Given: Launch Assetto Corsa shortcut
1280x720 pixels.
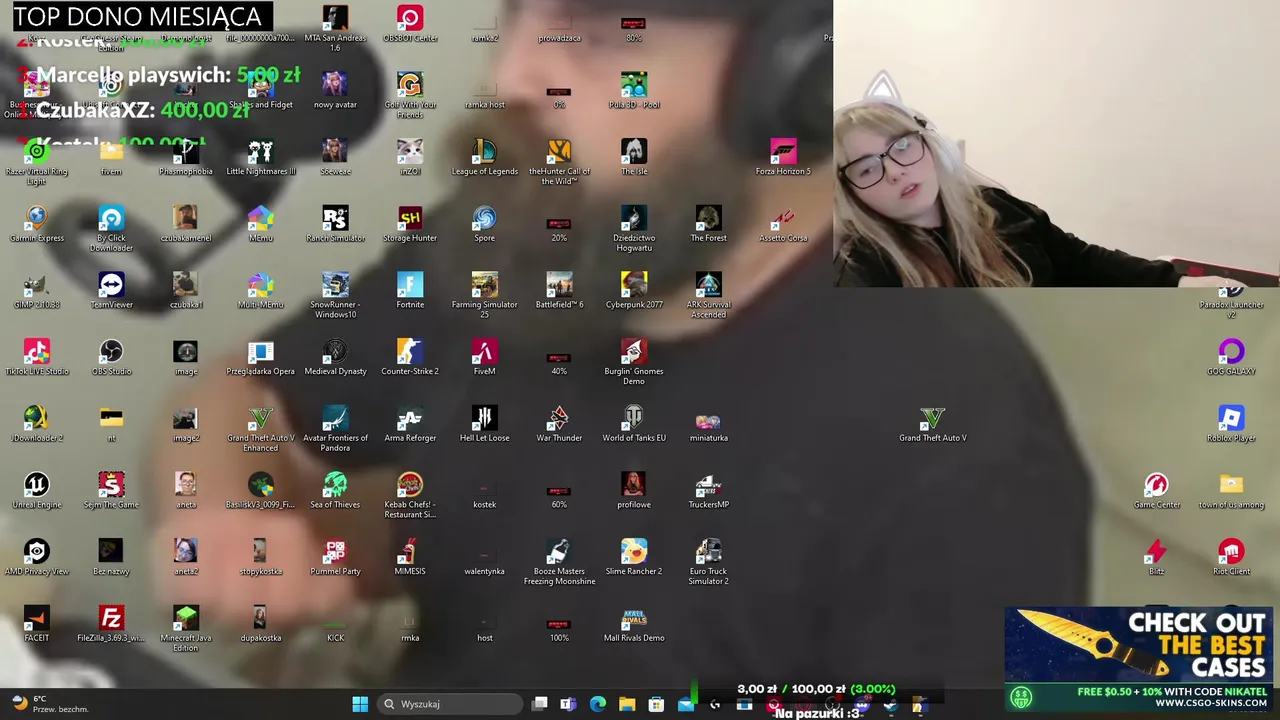Looking at the screenshot, I should pyautogui.click(x=783, y=224).
